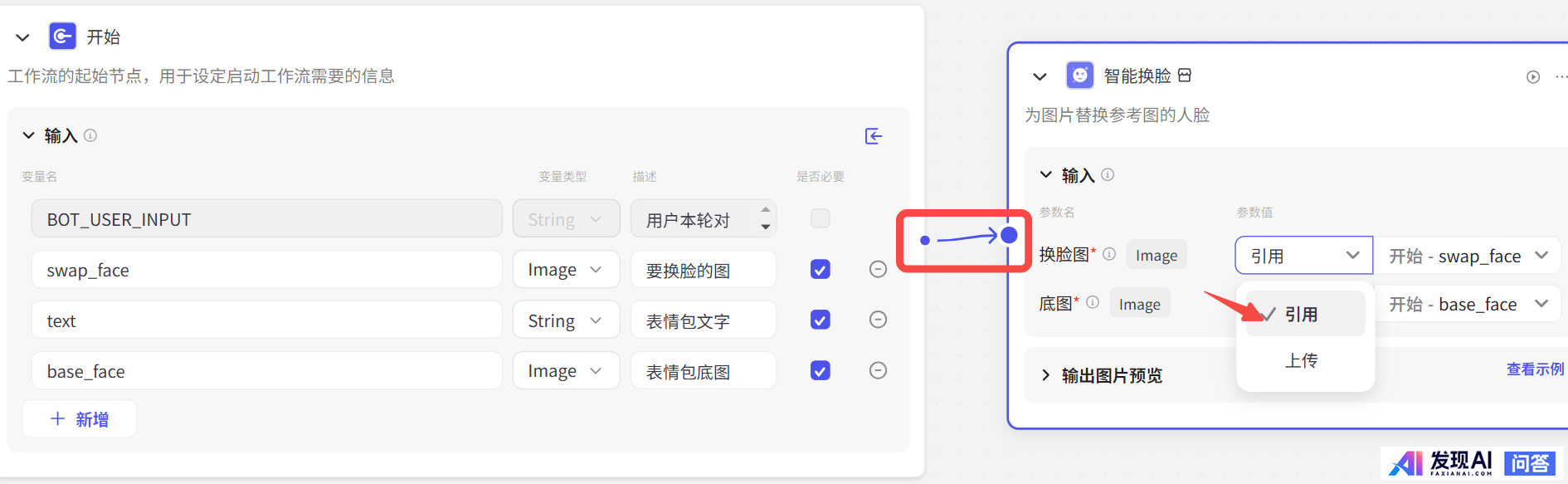Select 上传 from the dropdown menu
Image resolution: width=1568 pixels, height=484 pixels.
[x=1301, y=360]
